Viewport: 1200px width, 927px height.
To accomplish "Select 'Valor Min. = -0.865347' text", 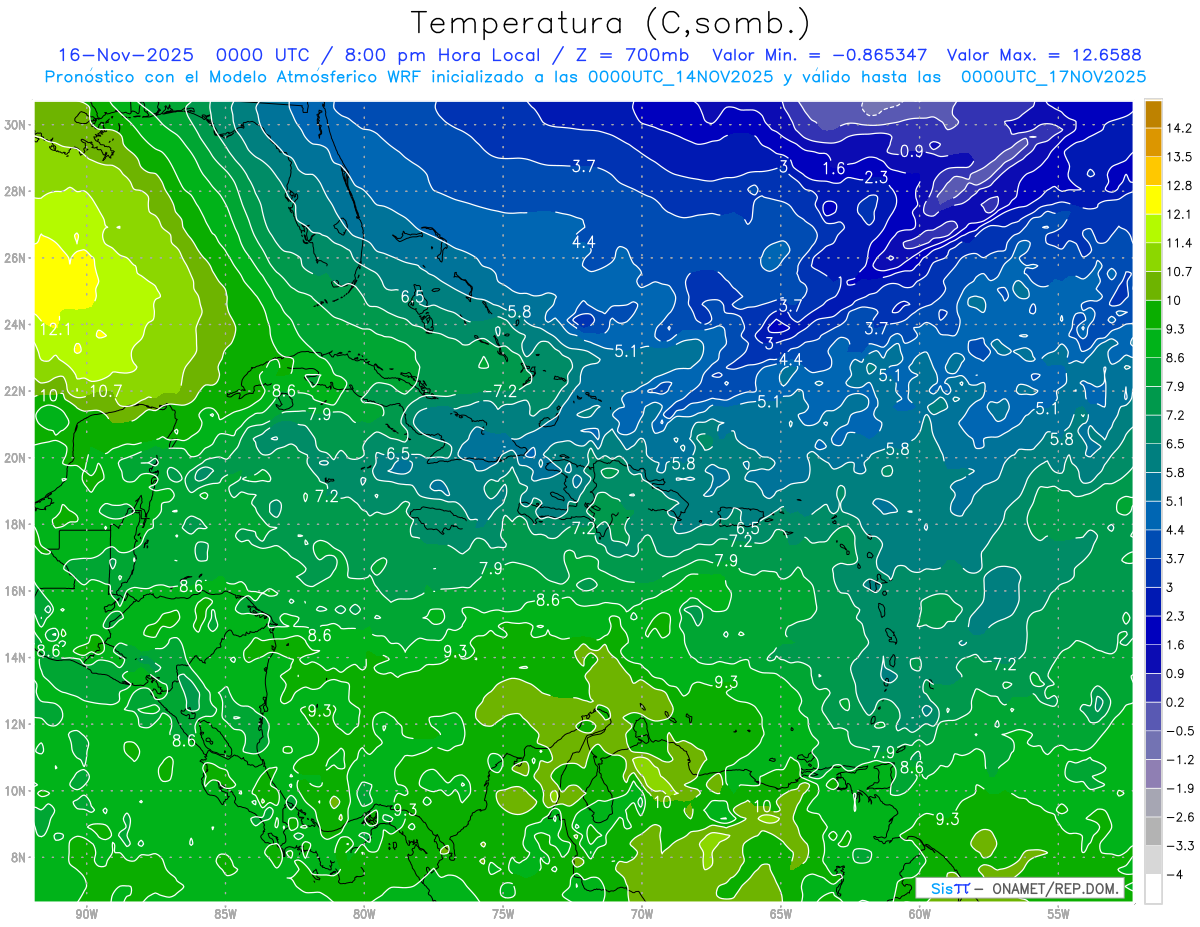I will click(x=819, y=55).
